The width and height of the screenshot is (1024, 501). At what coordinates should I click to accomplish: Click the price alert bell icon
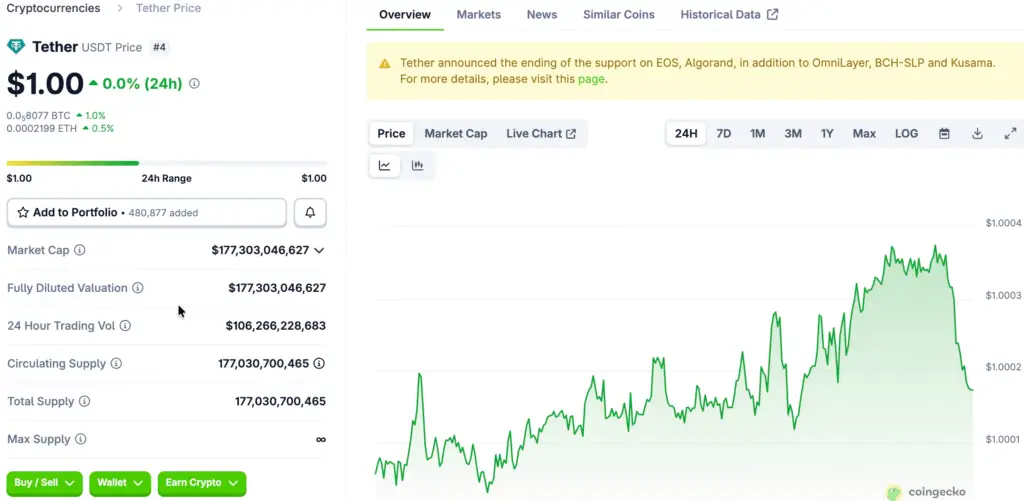tap(310, 213)
